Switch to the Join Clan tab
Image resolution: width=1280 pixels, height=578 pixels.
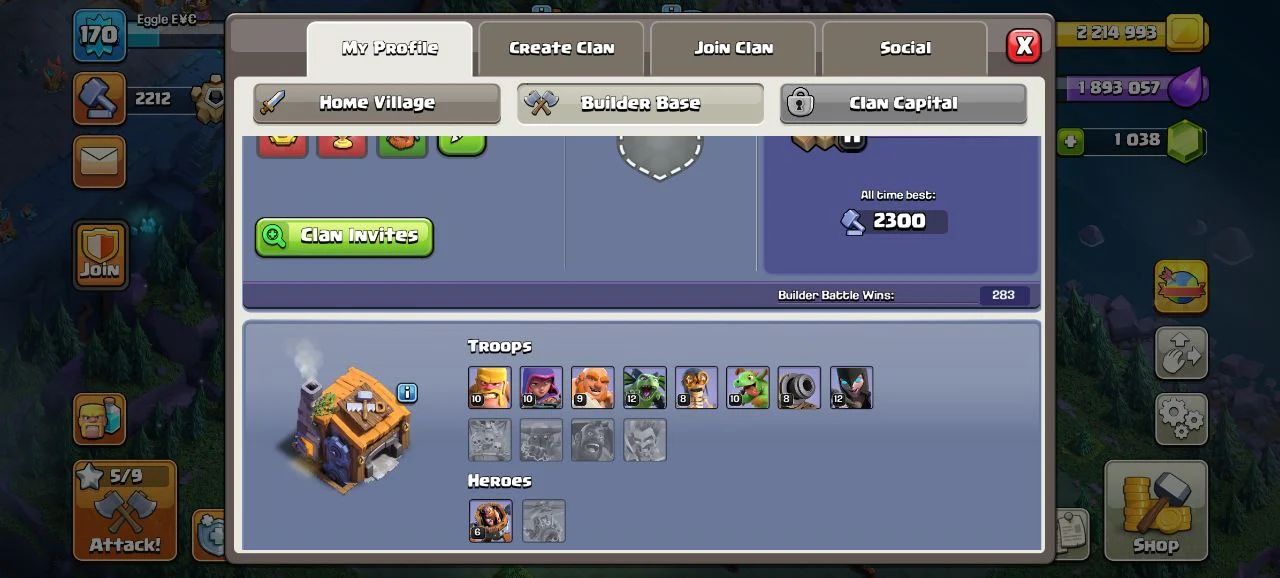tap(734, 48)
